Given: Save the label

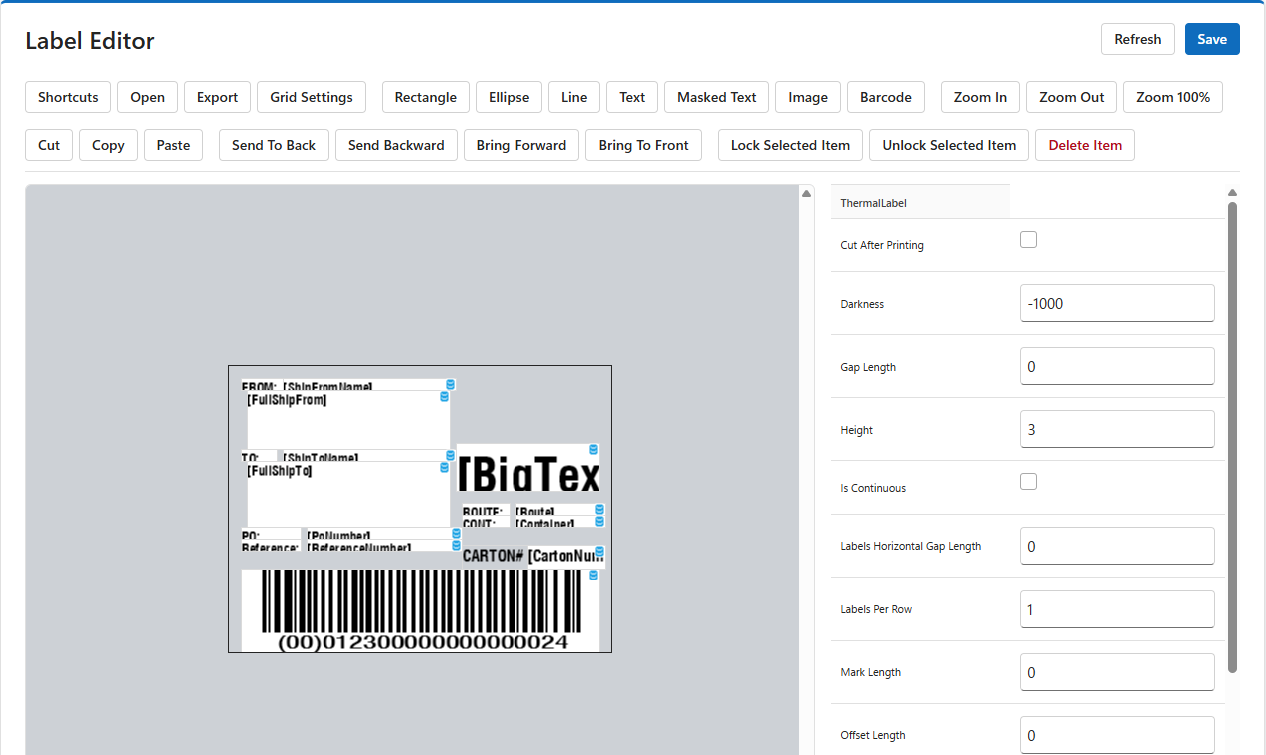Looking at the screenshot, I should point(1212,39).
